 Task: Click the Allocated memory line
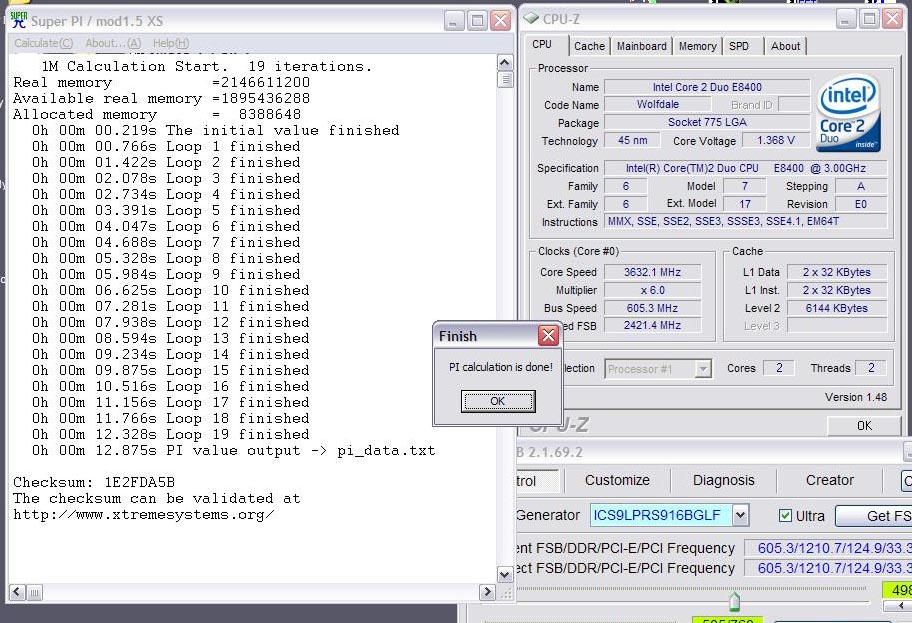(157, 115)
